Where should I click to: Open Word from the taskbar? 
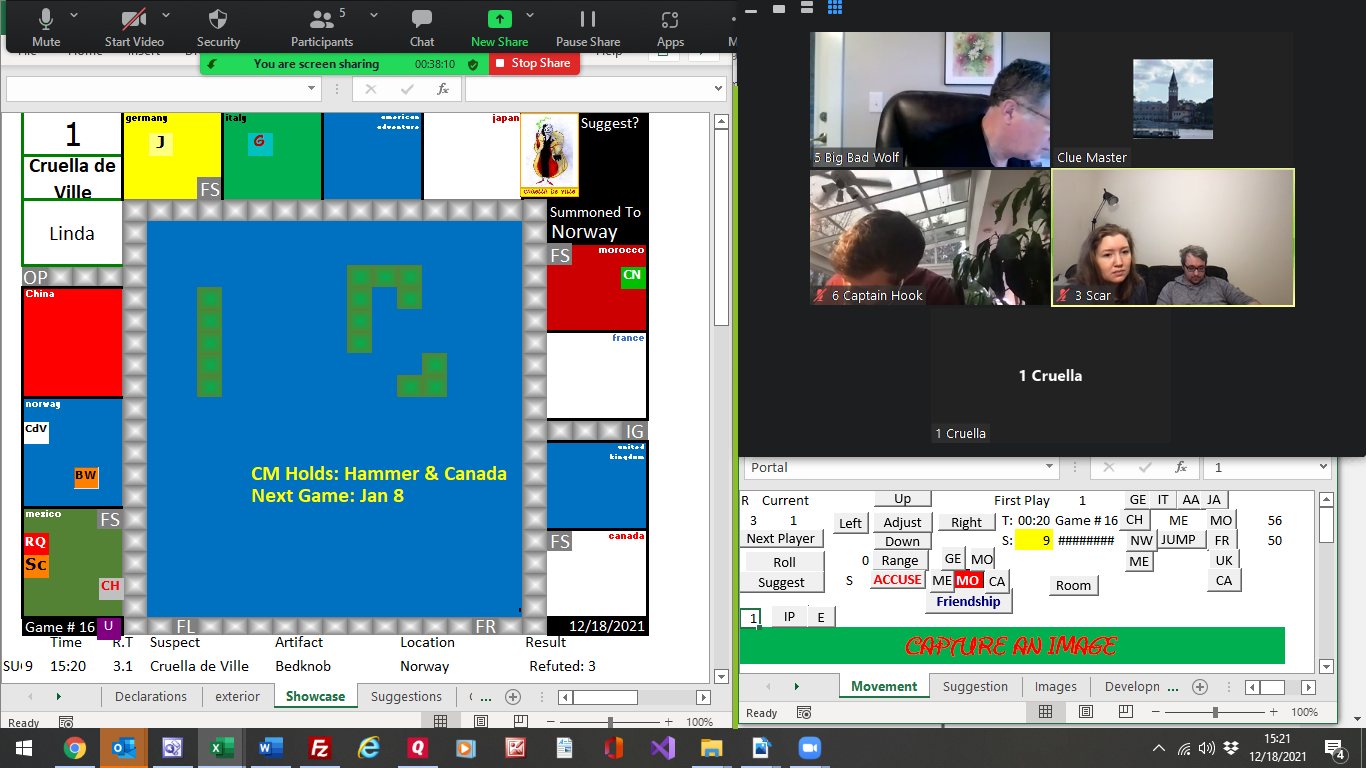point(271,748)
